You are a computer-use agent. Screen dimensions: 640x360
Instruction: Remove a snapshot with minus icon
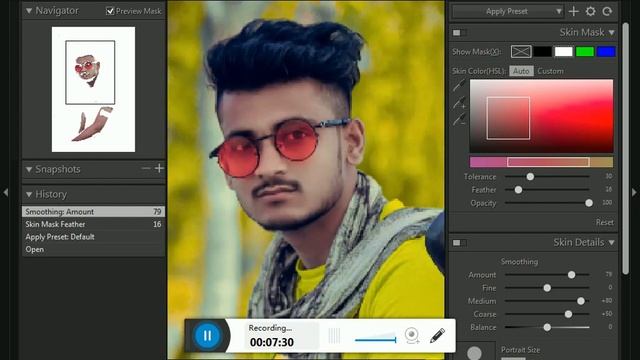[x=146, y=168]
